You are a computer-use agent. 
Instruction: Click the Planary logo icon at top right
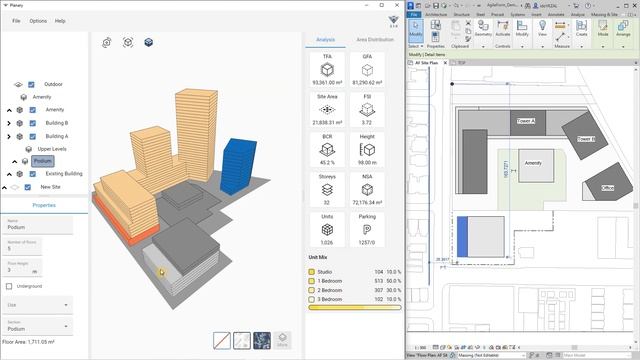(x=393, y=21)
